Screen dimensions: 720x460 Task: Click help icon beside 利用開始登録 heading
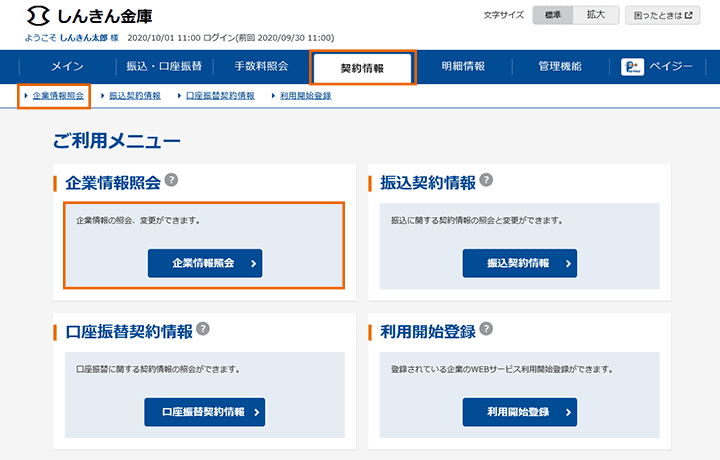[x=486, y=329]
